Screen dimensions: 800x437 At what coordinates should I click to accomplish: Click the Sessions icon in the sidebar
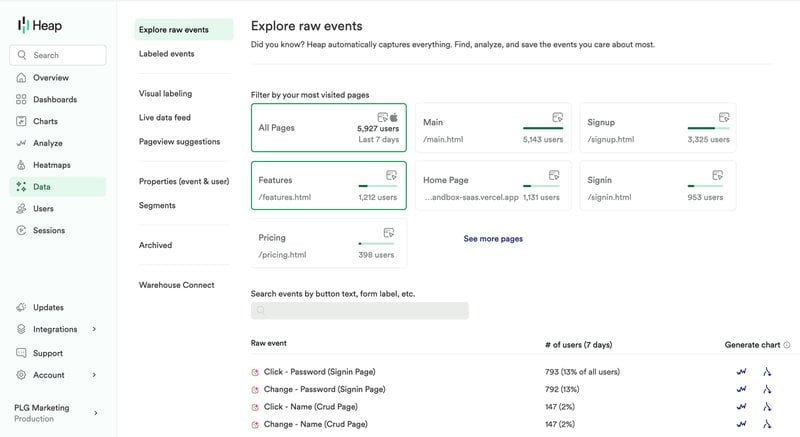coord(21,230)
